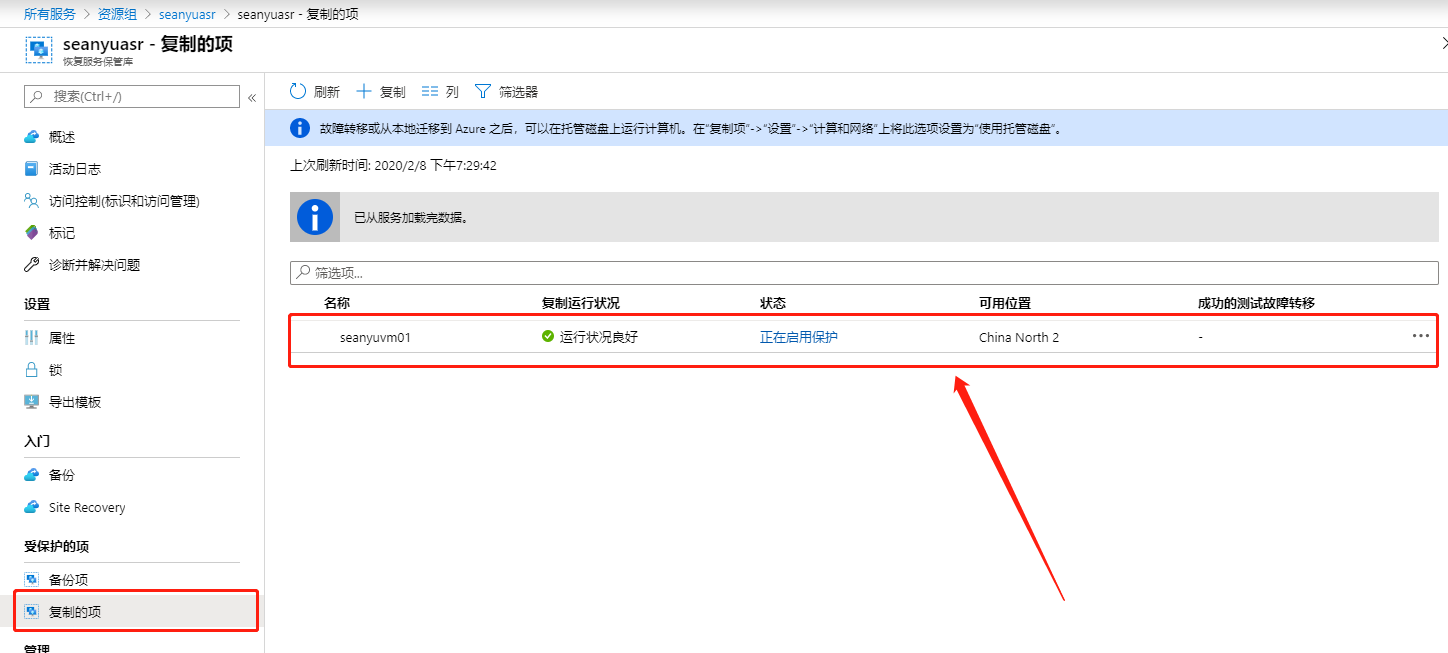1448x653 pixels.
Task: Go to 所有服务 breadcrumb
Action: tap(50, 14)
